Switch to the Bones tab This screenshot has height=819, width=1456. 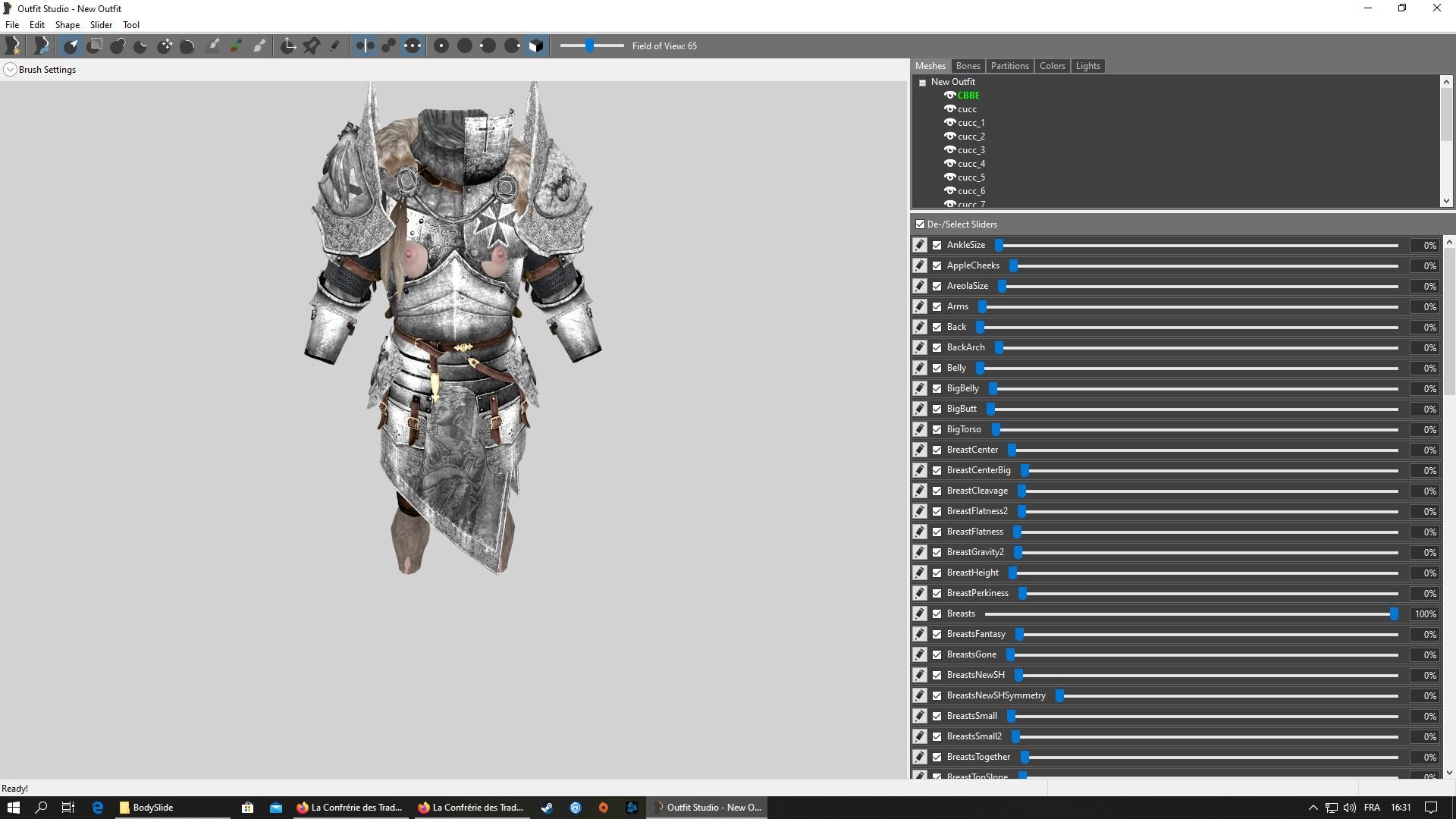coord(968,66)
